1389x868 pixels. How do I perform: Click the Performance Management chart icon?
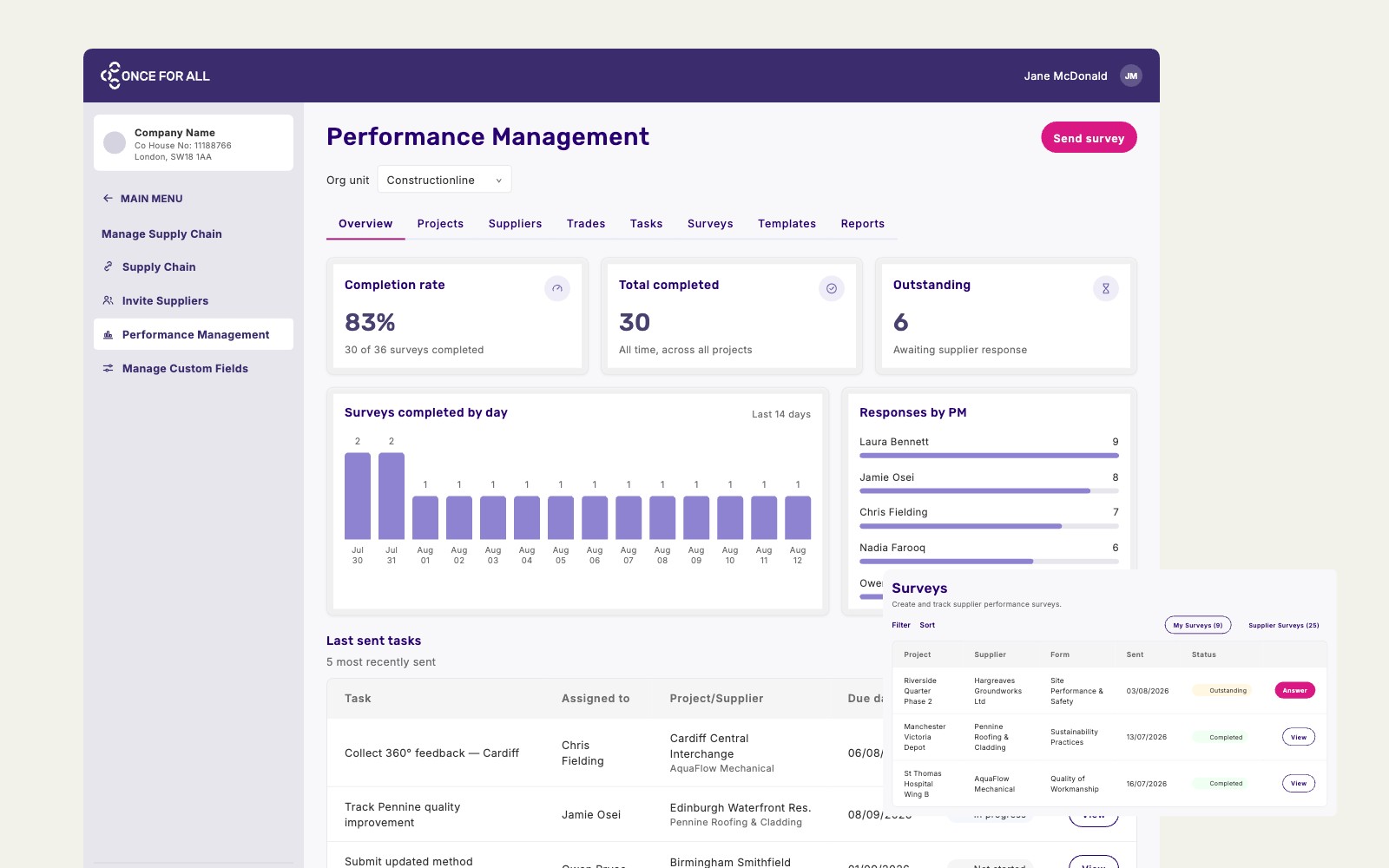108,334
